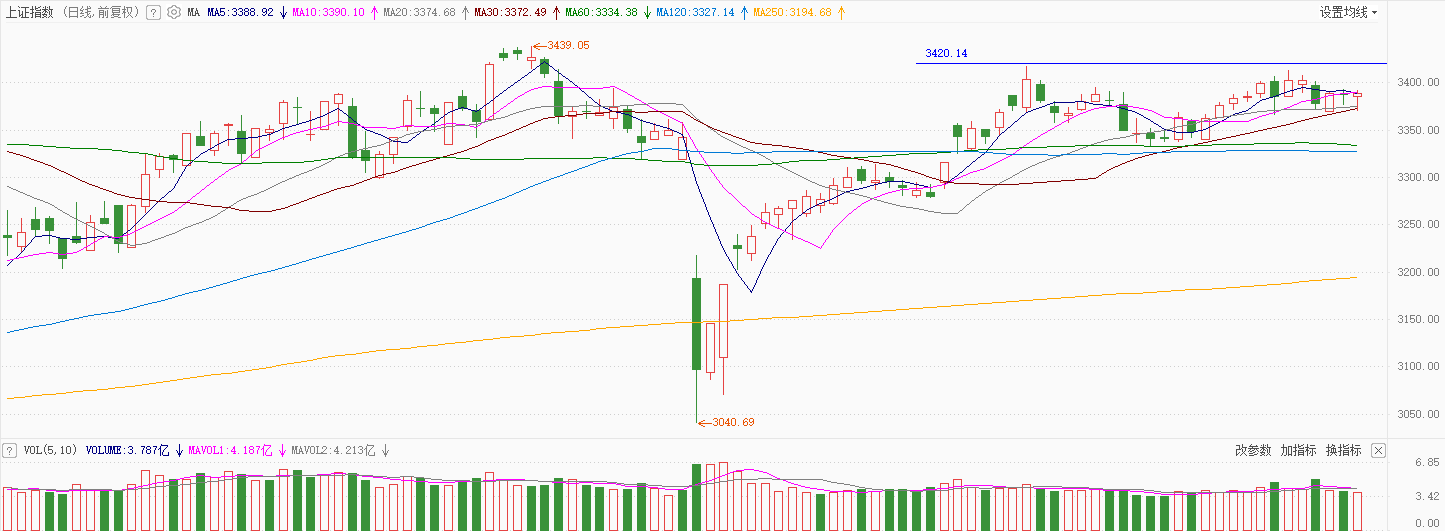This screenshot has height=531, width=1445.
Task: Open the help icon beside 上证指数 title
Action: (152, 13)
